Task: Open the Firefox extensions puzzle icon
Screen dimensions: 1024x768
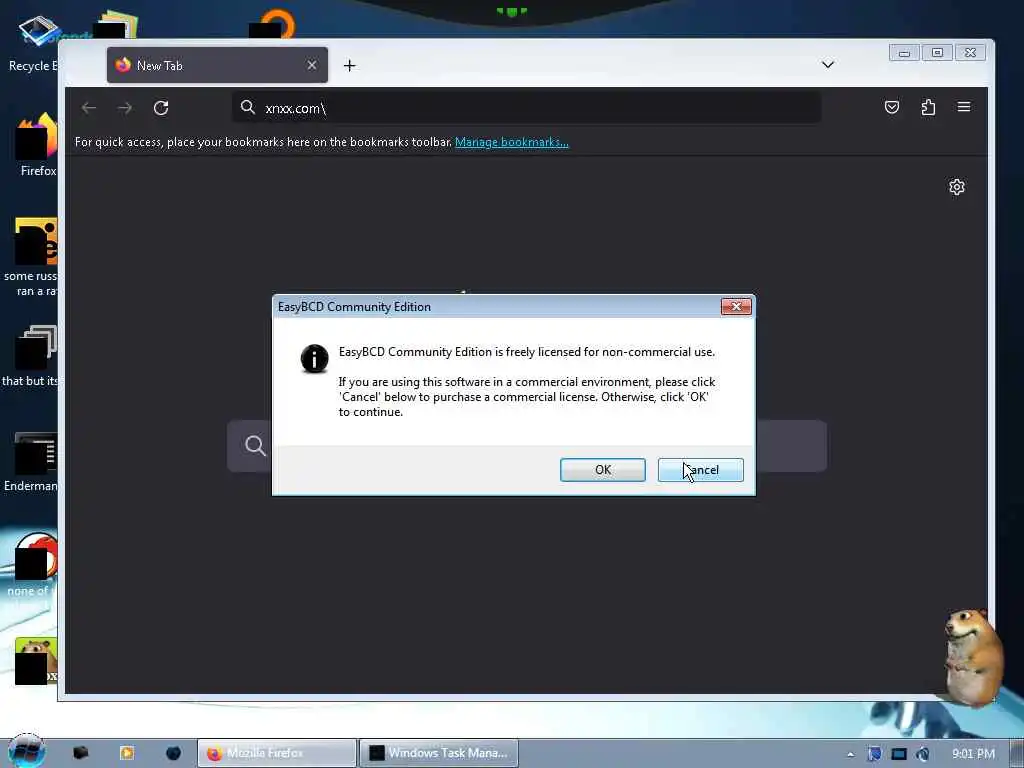Action: [x=928, y=107]
